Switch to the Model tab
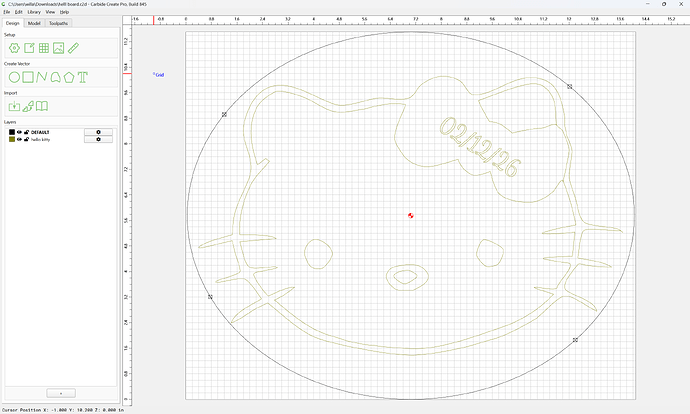690x414 pixels. [34, 23]
